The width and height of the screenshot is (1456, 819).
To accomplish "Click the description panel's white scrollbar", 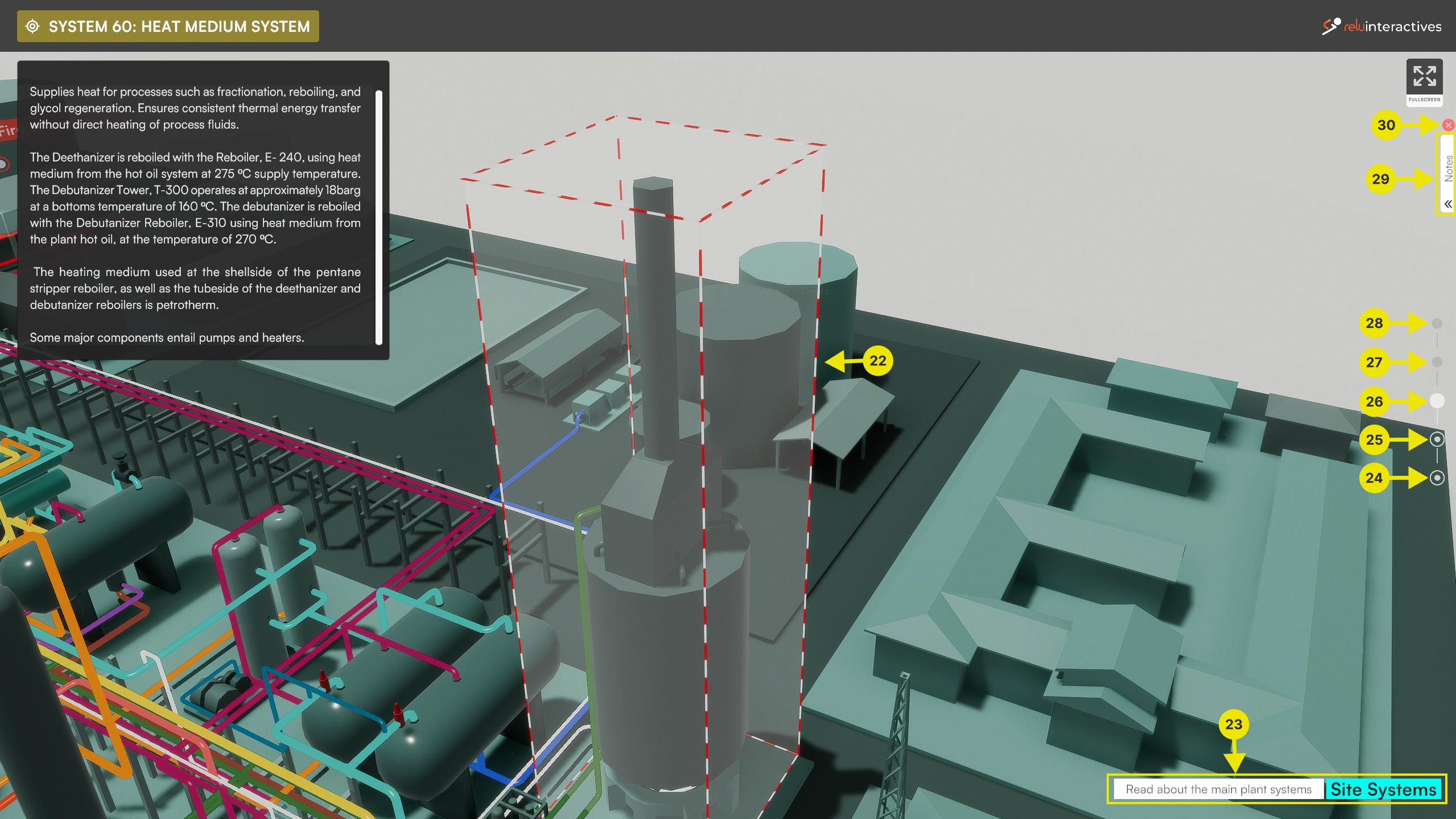I will [379, 216].
